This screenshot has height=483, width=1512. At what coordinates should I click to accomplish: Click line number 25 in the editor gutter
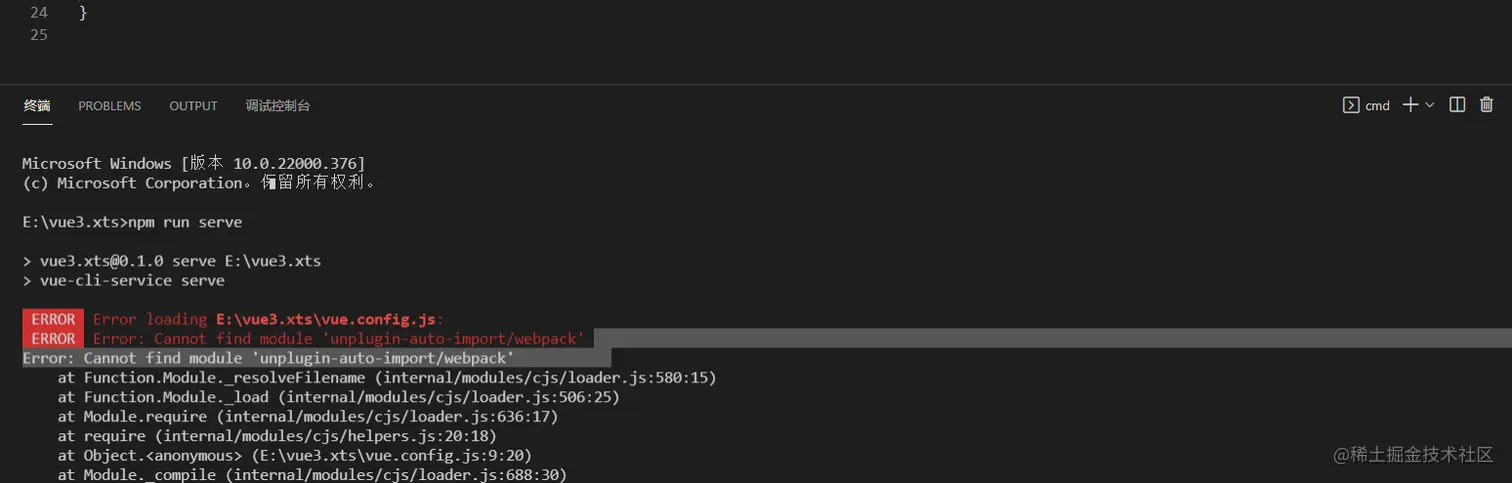coord(38,35)
